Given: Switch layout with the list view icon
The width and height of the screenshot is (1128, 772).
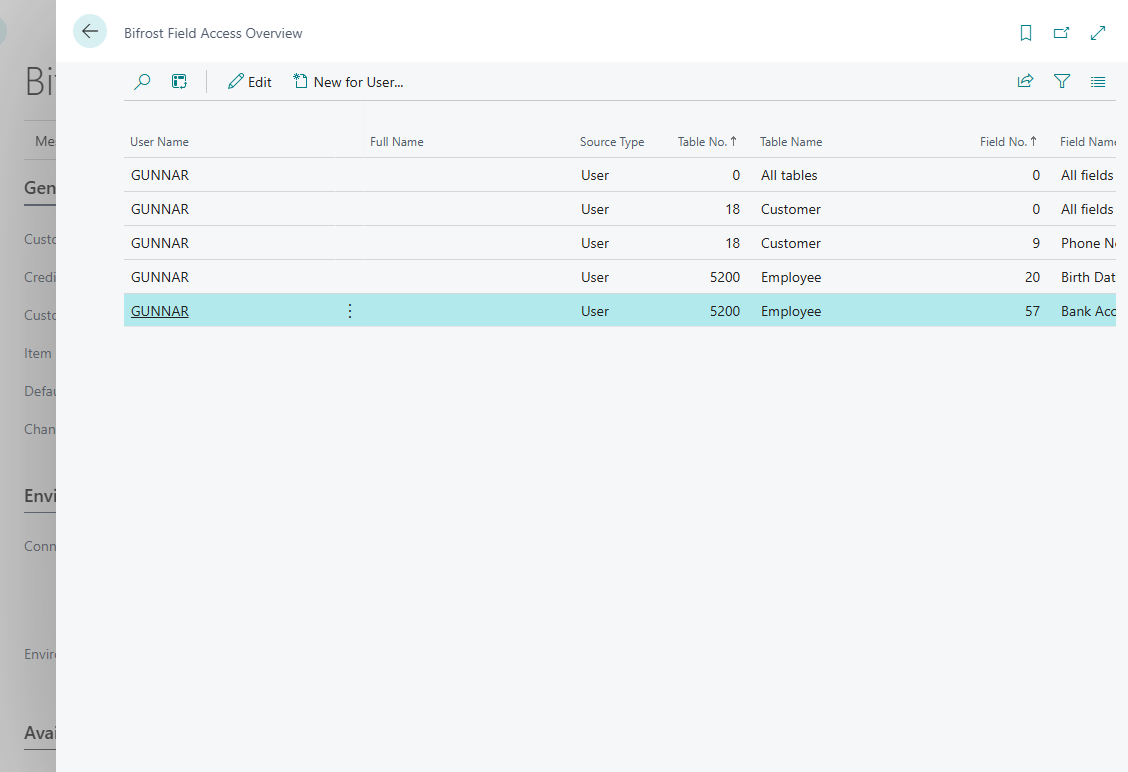Looking at the screenshot, I should (1098, 82).
